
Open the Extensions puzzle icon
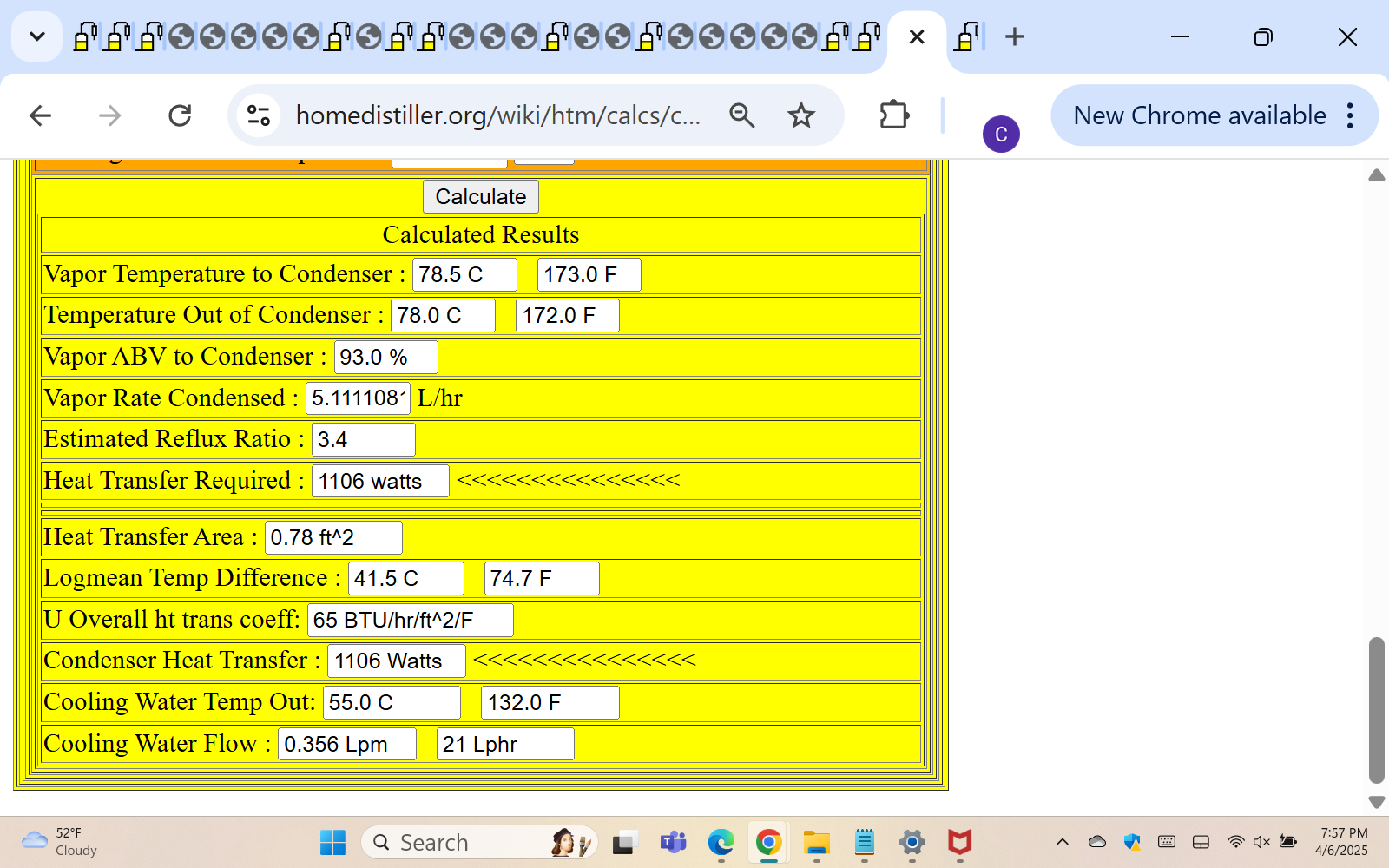point(894,115)
